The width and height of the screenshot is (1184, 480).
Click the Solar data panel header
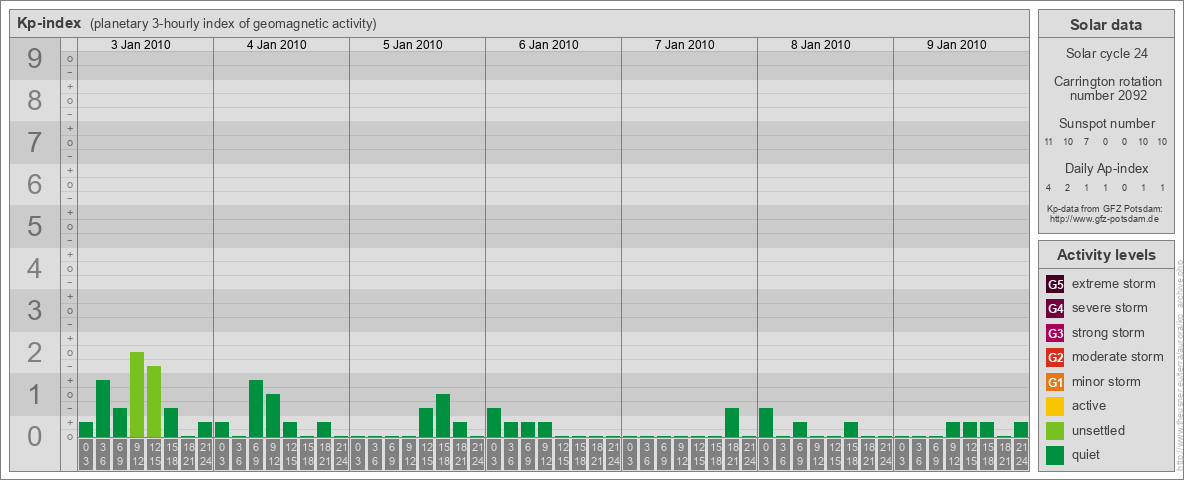click(1106, 24)
